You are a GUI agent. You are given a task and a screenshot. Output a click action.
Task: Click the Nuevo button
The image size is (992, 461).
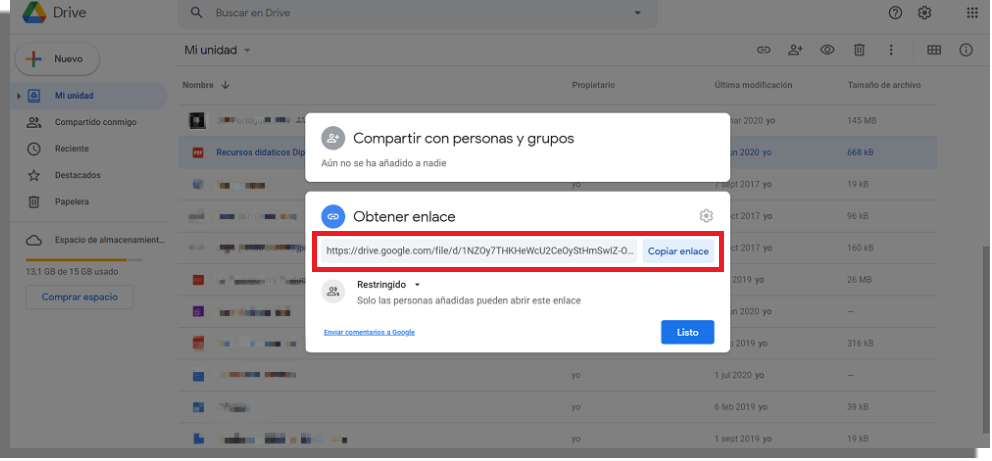point(57,59)
